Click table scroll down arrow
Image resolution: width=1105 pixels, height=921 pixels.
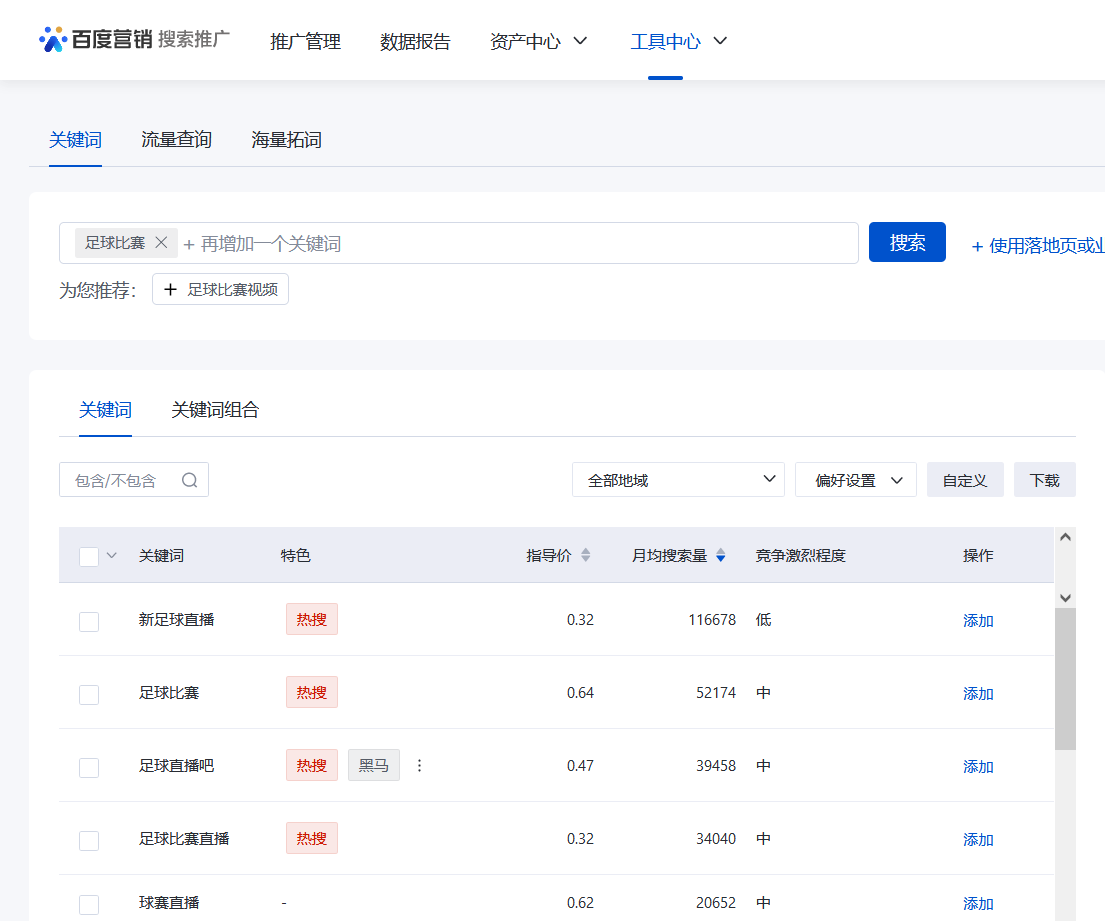point(1065,598)
